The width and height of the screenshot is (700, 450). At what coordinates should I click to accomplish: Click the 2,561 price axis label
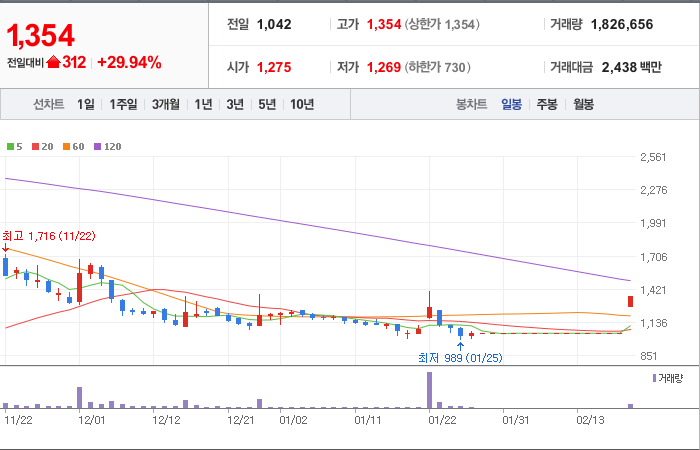point(653,157)
